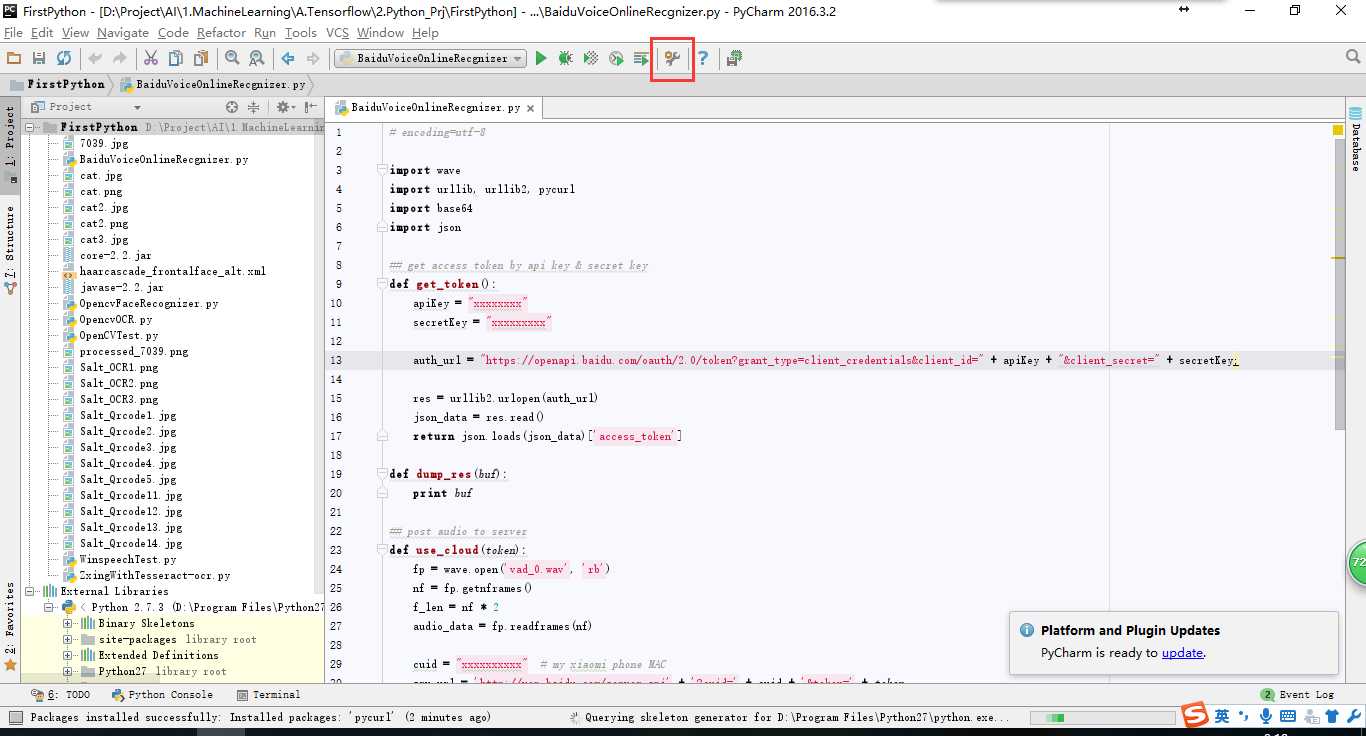Open the Event Log panel
Screen dimensions: 1366x736
click(x=1297, y=694)
